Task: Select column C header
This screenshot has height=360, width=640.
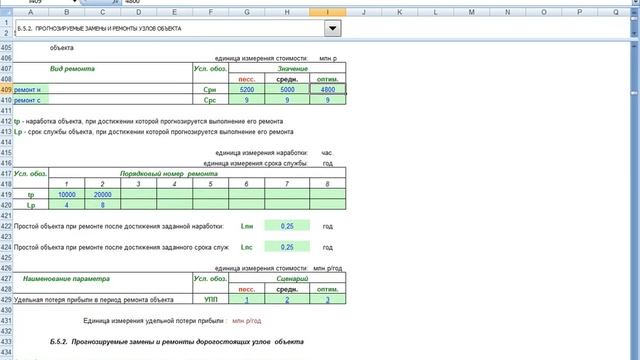Action: pyautogui.click(x=102, y=12)
